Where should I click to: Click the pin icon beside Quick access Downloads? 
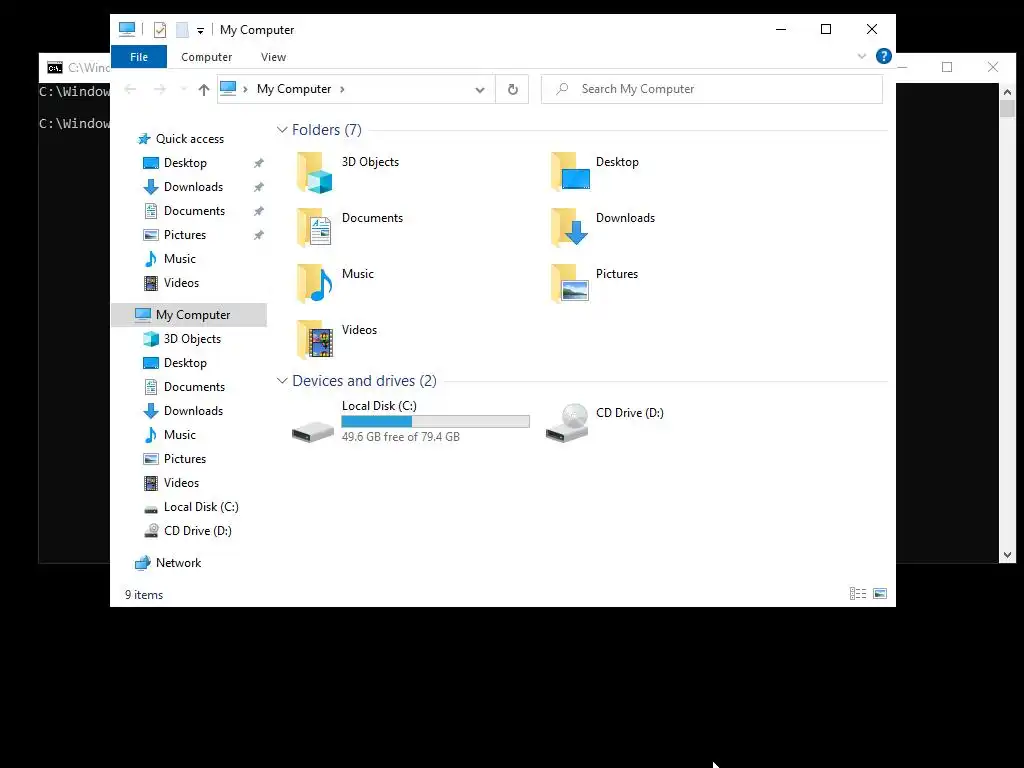click(x=259, y=187)
